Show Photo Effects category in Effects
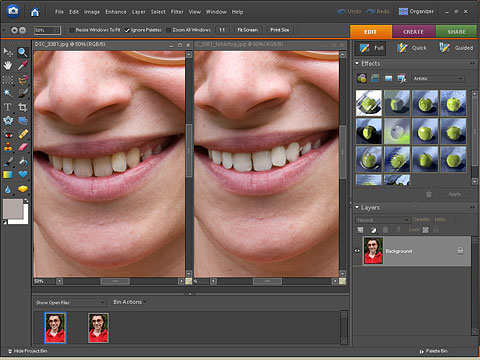Viewport: 480px width, 360px height. click(388, 78)
